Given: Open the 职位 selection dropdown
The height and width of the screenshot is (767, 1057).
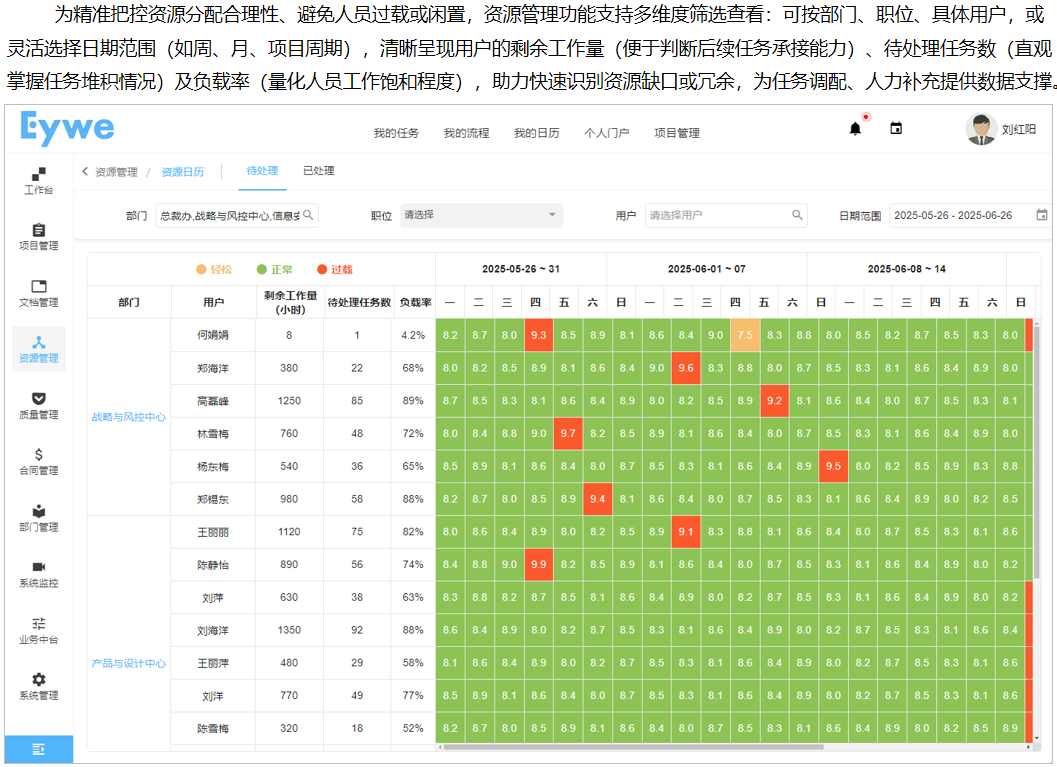Looking at the screenshot, I should [481, 215].
